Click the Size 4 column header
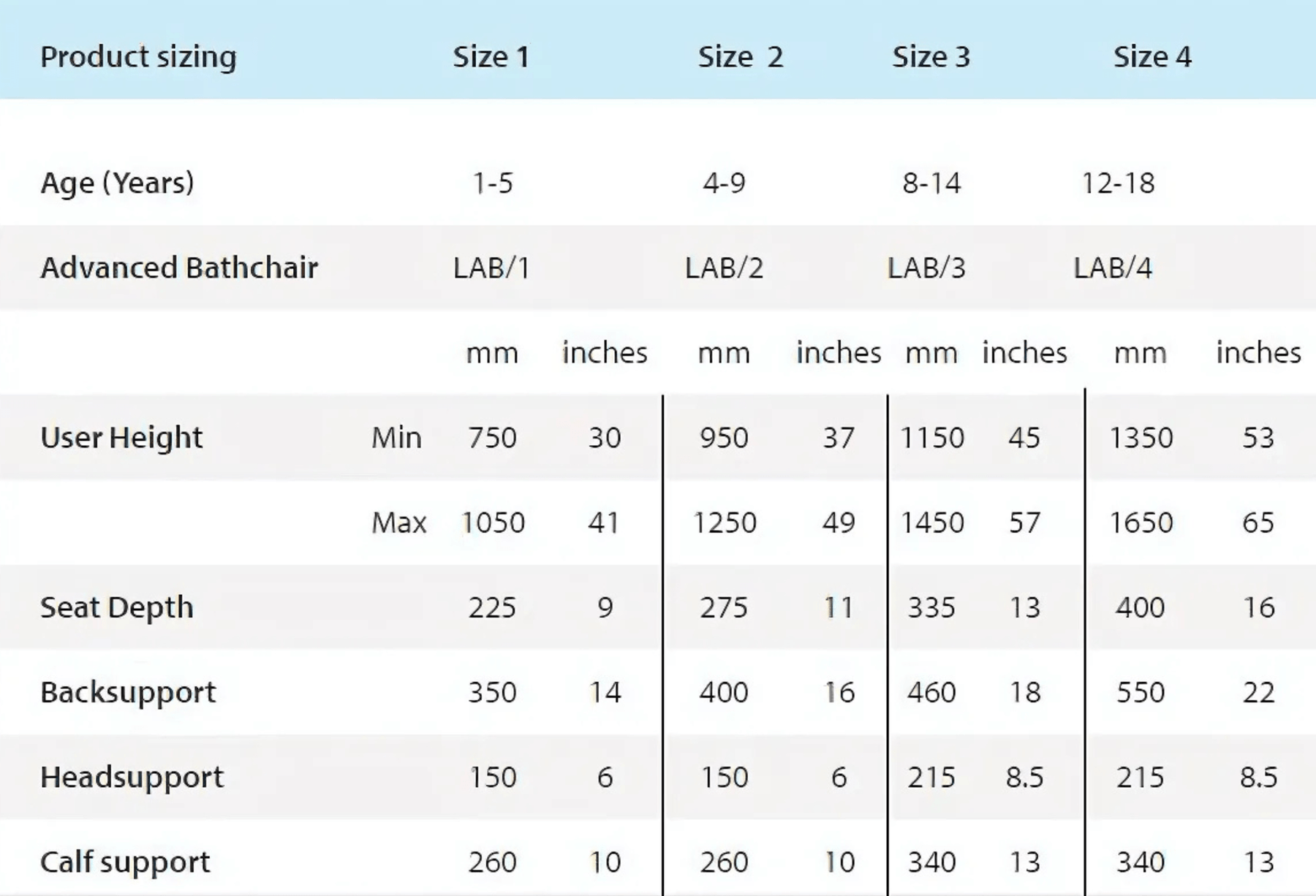Viewport: 1316px width, 896px height. [1152, 57]
